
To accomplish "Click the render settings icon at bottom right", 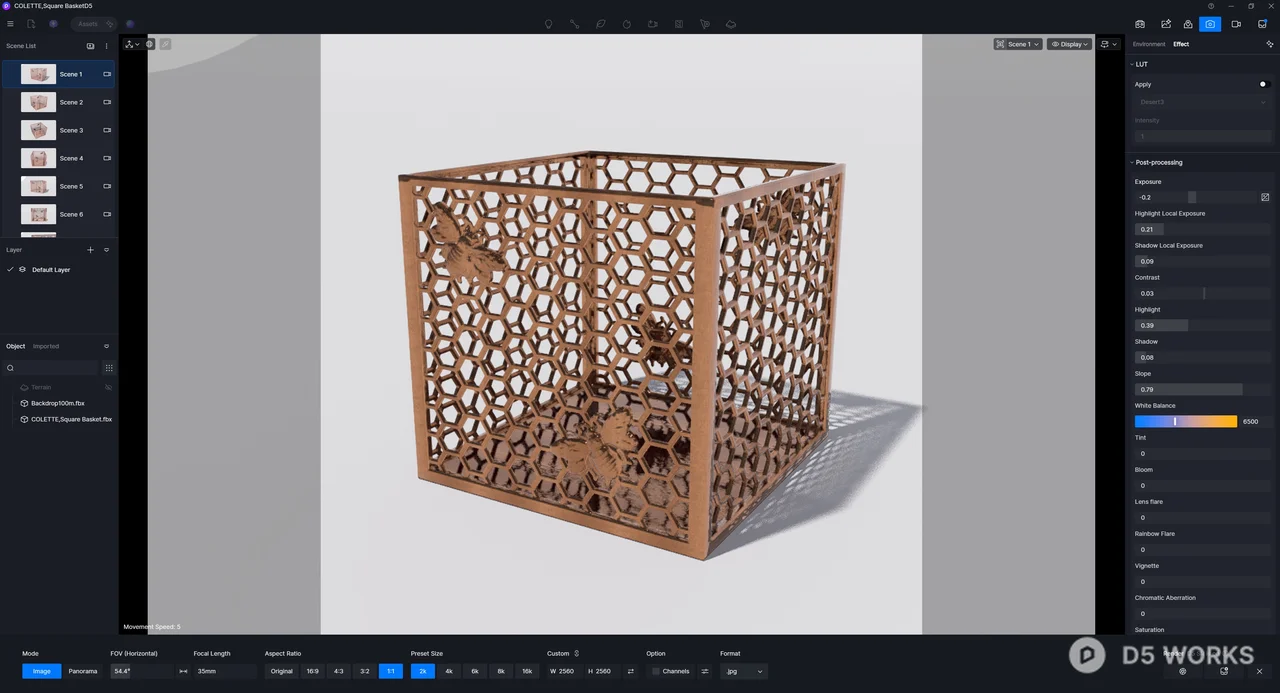I will (1183, 671).
